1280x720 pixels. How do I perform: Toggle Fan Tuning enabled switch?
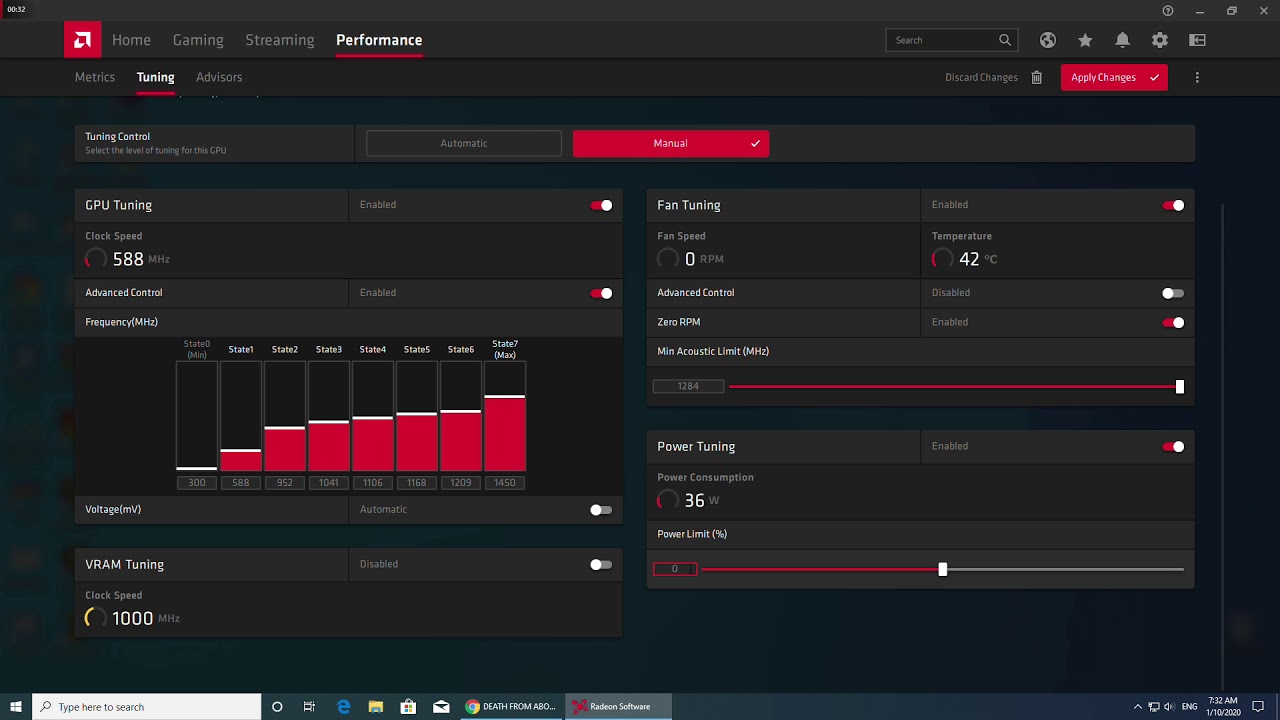pos(1173,205)
